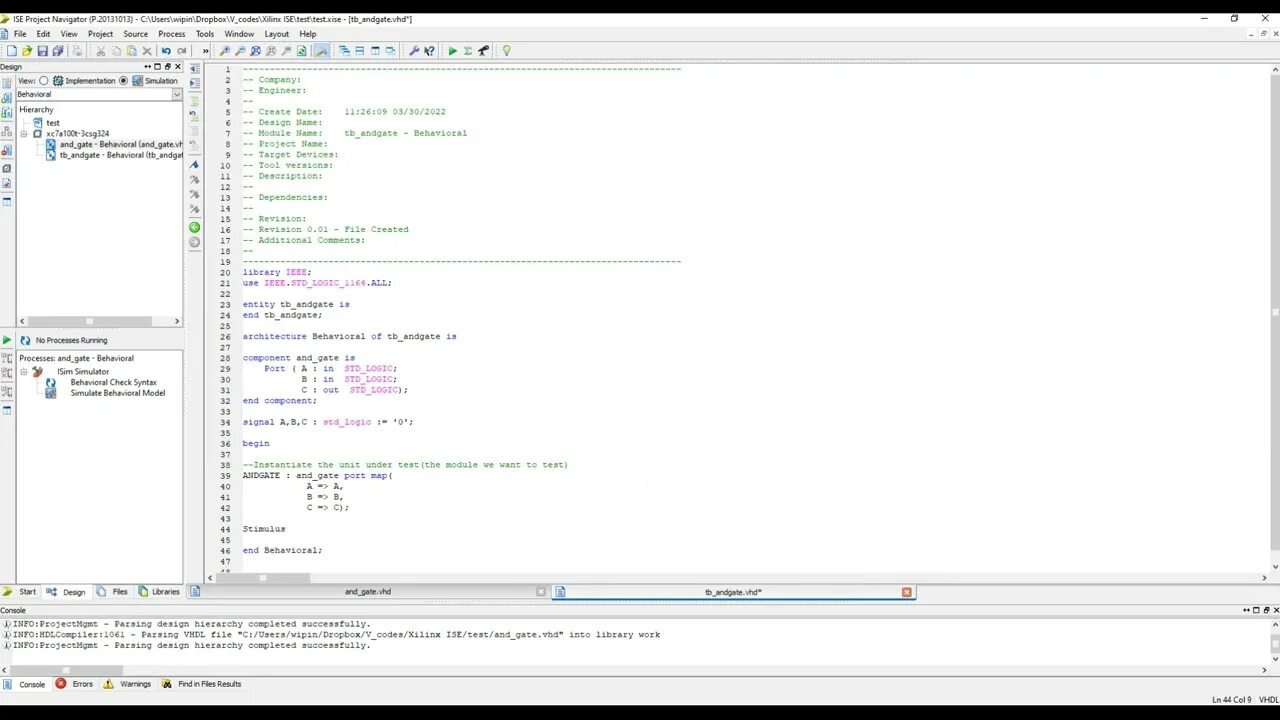Screen dimensions: 1280x720
Task: Click the wrench settings toolbar icon
Action: 414,50
